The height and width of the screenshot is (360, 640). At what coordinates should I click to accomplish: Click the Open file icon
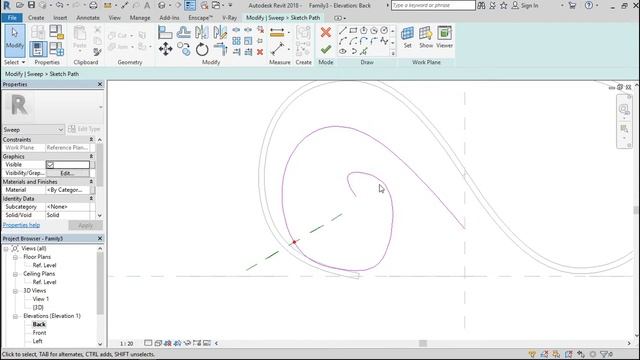click(20, 5)
